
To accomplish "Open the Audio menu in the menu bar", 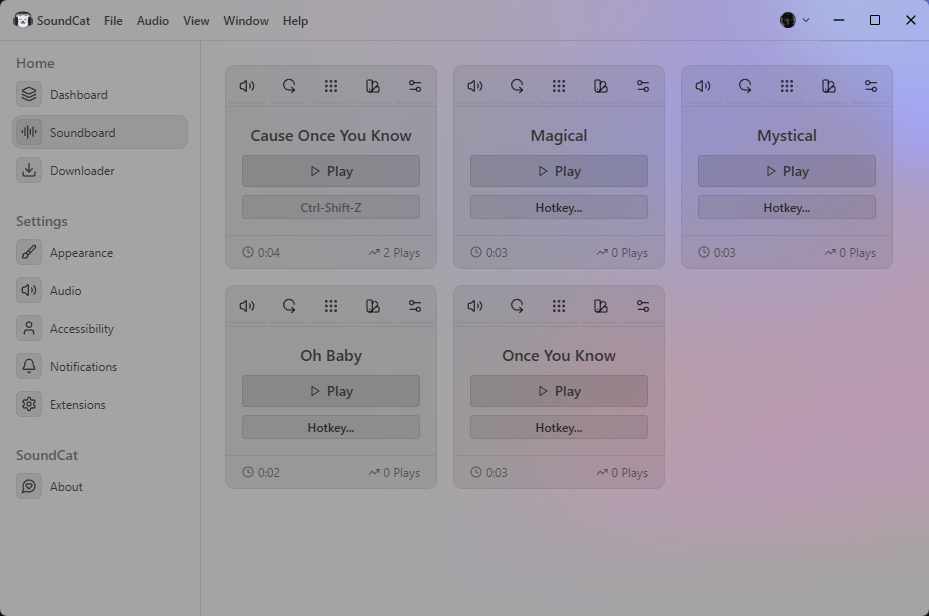I will [x=153, y=20].
